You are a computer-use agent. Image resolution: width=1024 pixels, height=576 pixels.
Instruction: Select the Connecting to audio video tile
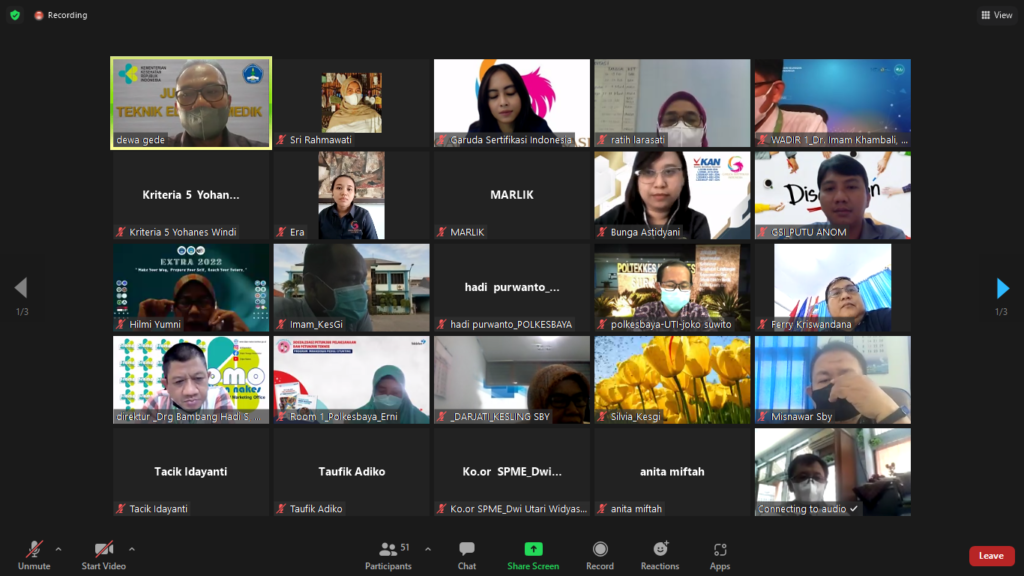tap(833, 472)
